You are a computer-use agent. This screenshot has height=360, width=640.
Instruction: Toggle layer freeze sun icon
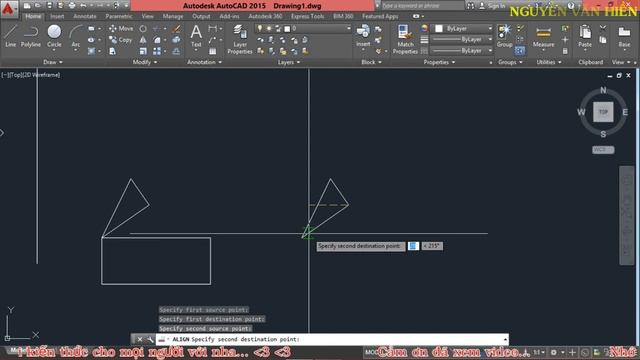tap(269, 29)
